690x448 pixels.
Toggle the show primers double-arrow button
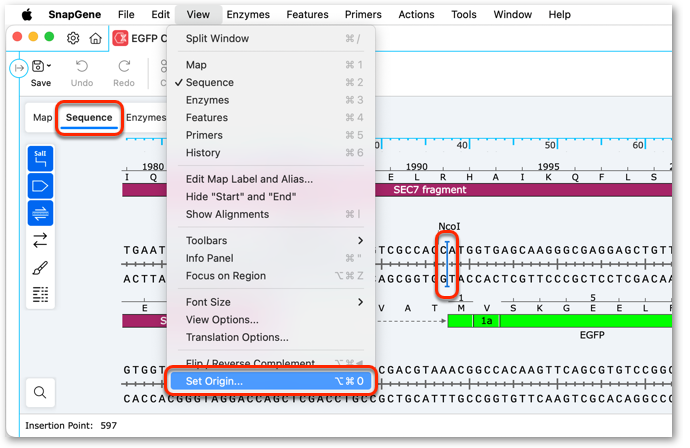(40, 213)
